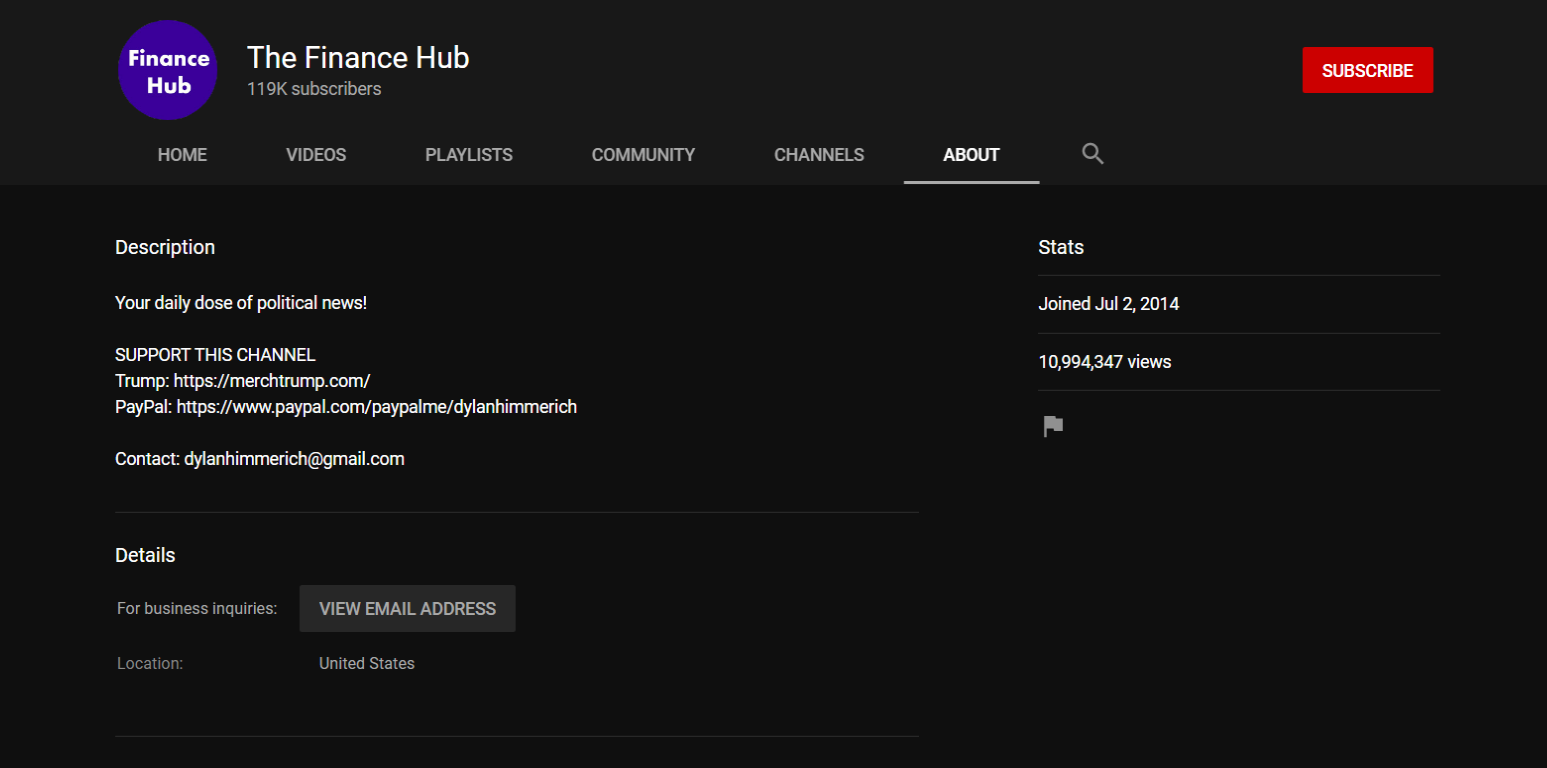The height and width of the screenshot is (768, 1547).
Task: Click the channel search magnifier icon
Action: pos(1092,154)
